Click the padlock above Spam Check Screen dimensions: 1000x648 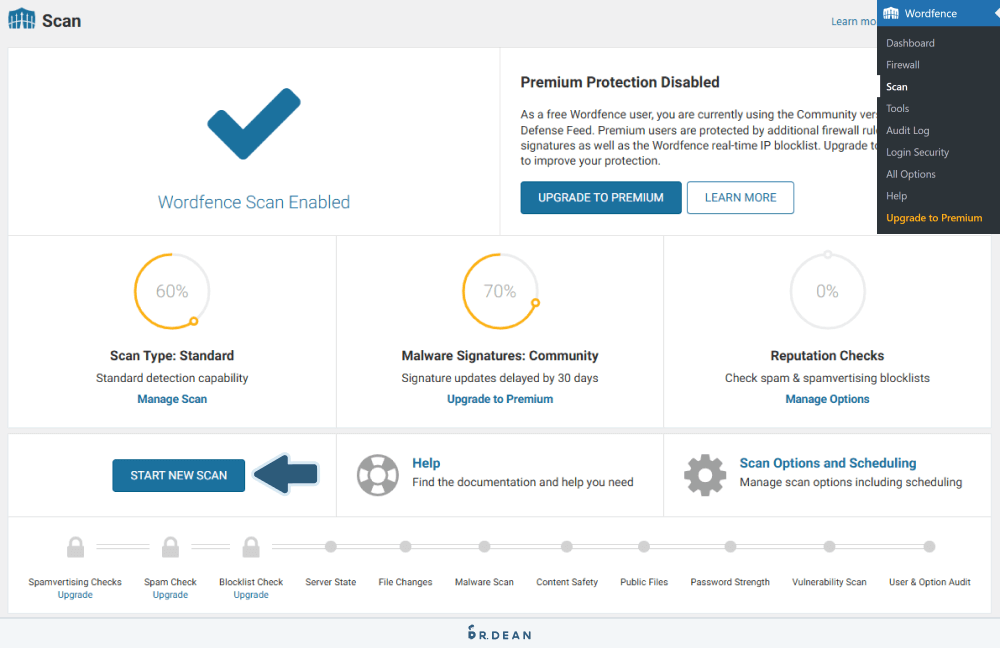point(170,547)
